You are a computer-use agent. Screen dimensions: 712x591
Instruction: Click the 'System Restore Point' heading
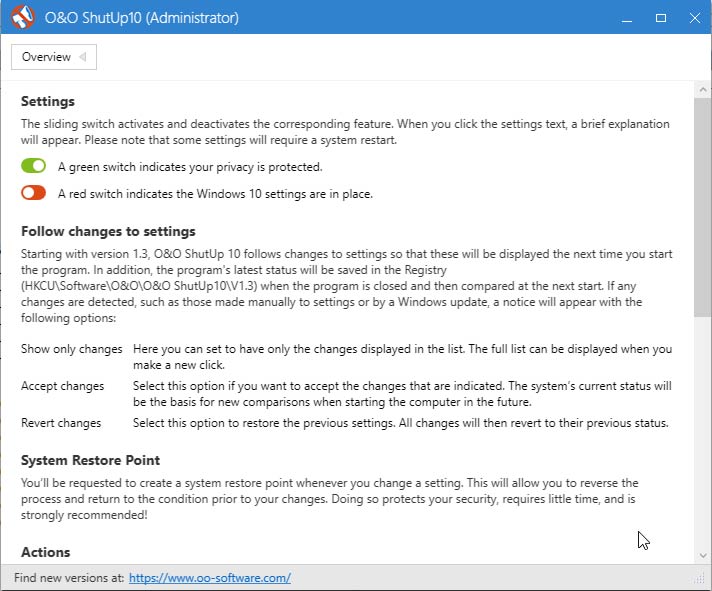pos(90,460)
